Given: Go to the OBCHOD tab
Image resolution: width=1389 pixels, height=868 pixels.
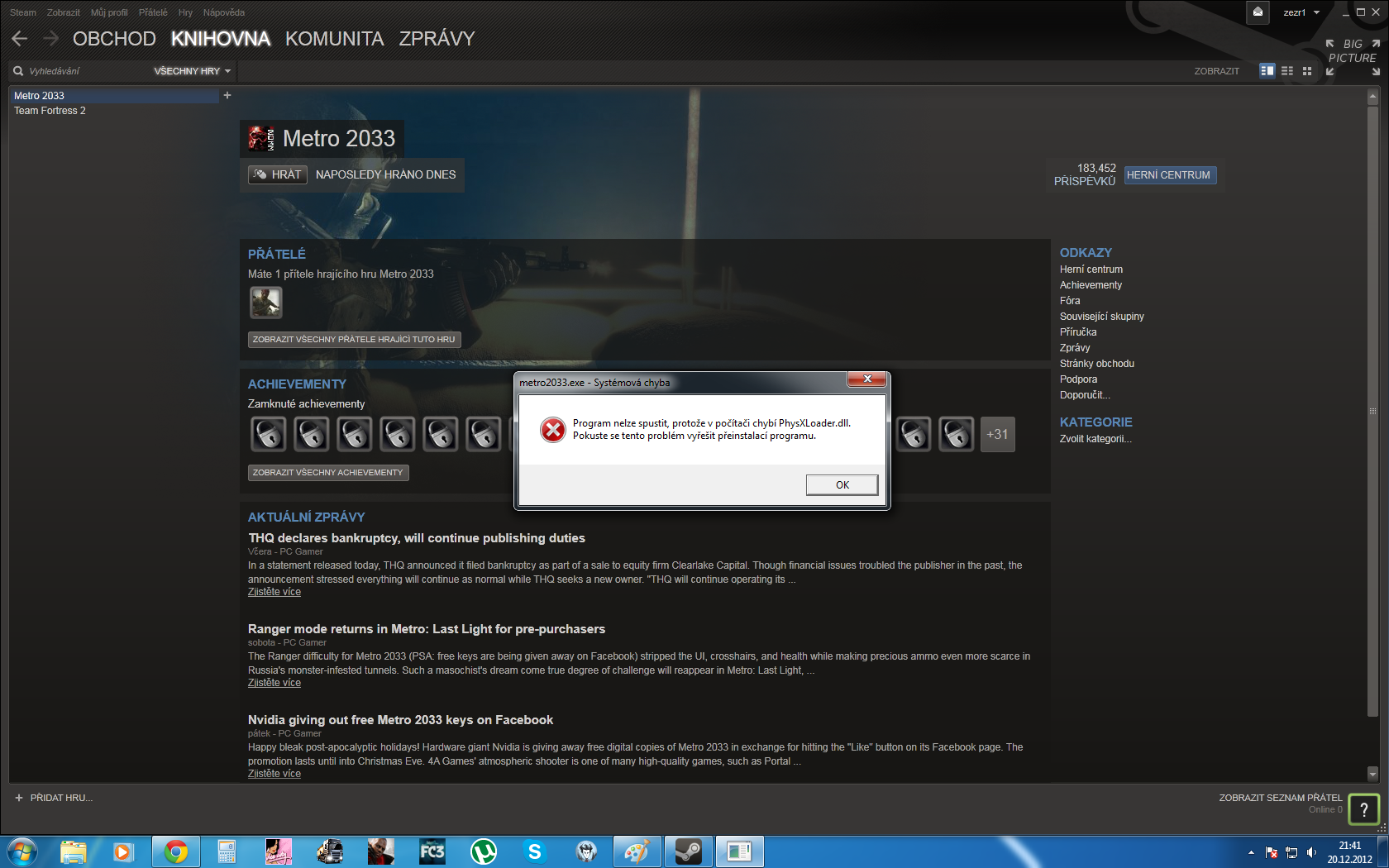Looking at the screenshot, I should tap(114, 39).
